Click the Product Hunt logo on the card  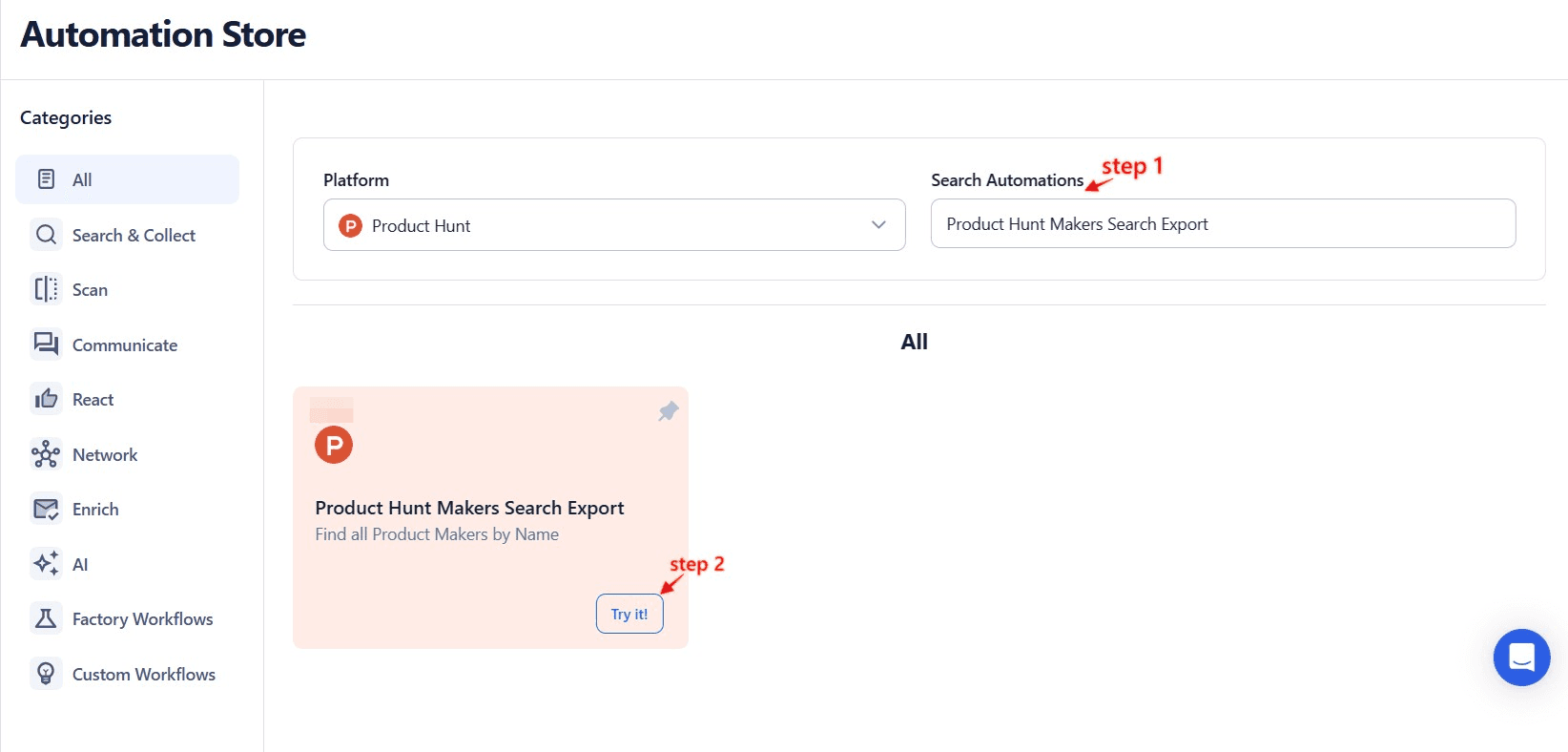333,444
